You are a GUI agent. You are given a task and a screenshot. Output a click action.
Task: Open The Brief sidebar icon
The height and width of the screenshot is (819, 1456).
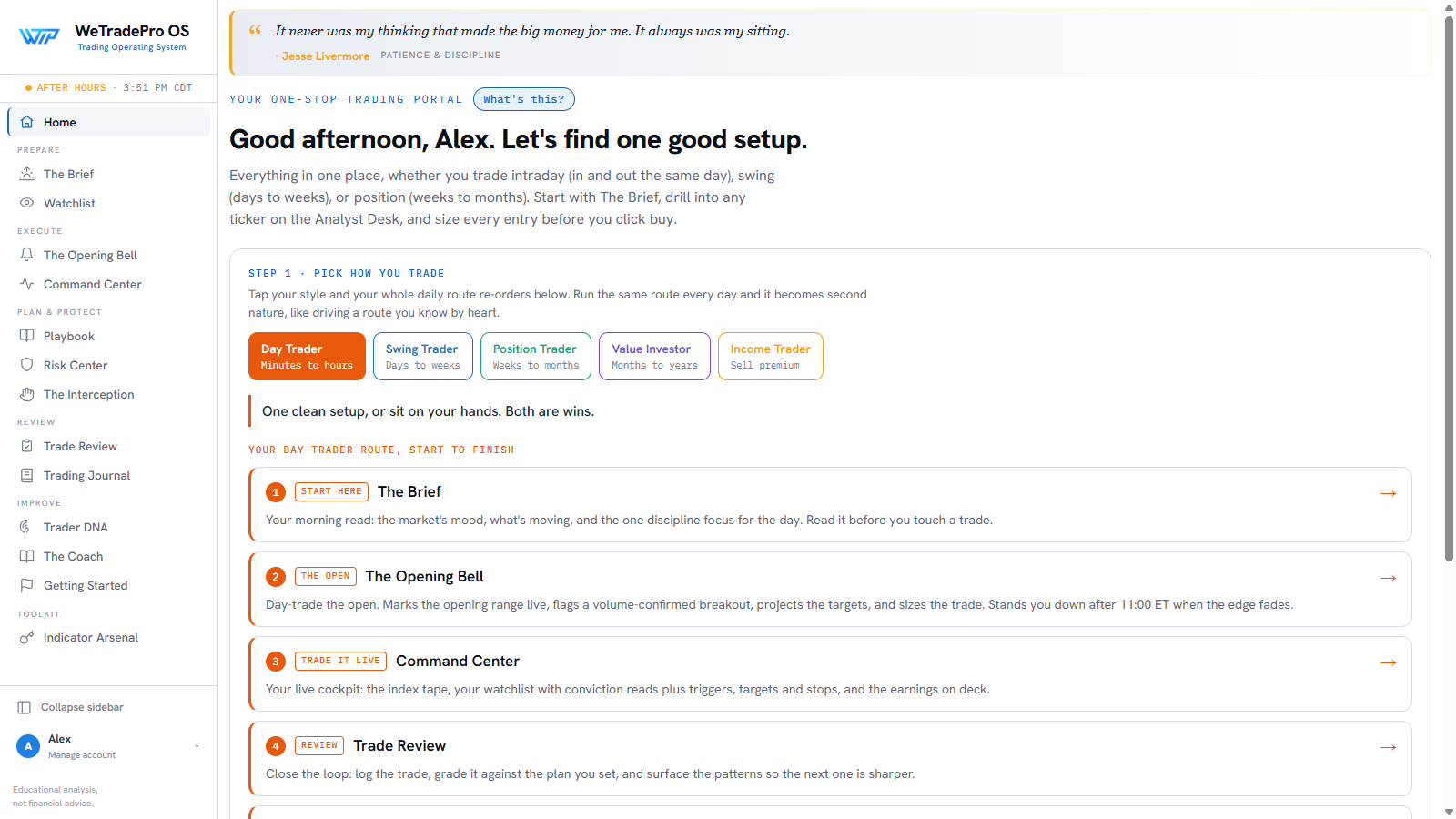pyautogui.click(x=27, y=174)
